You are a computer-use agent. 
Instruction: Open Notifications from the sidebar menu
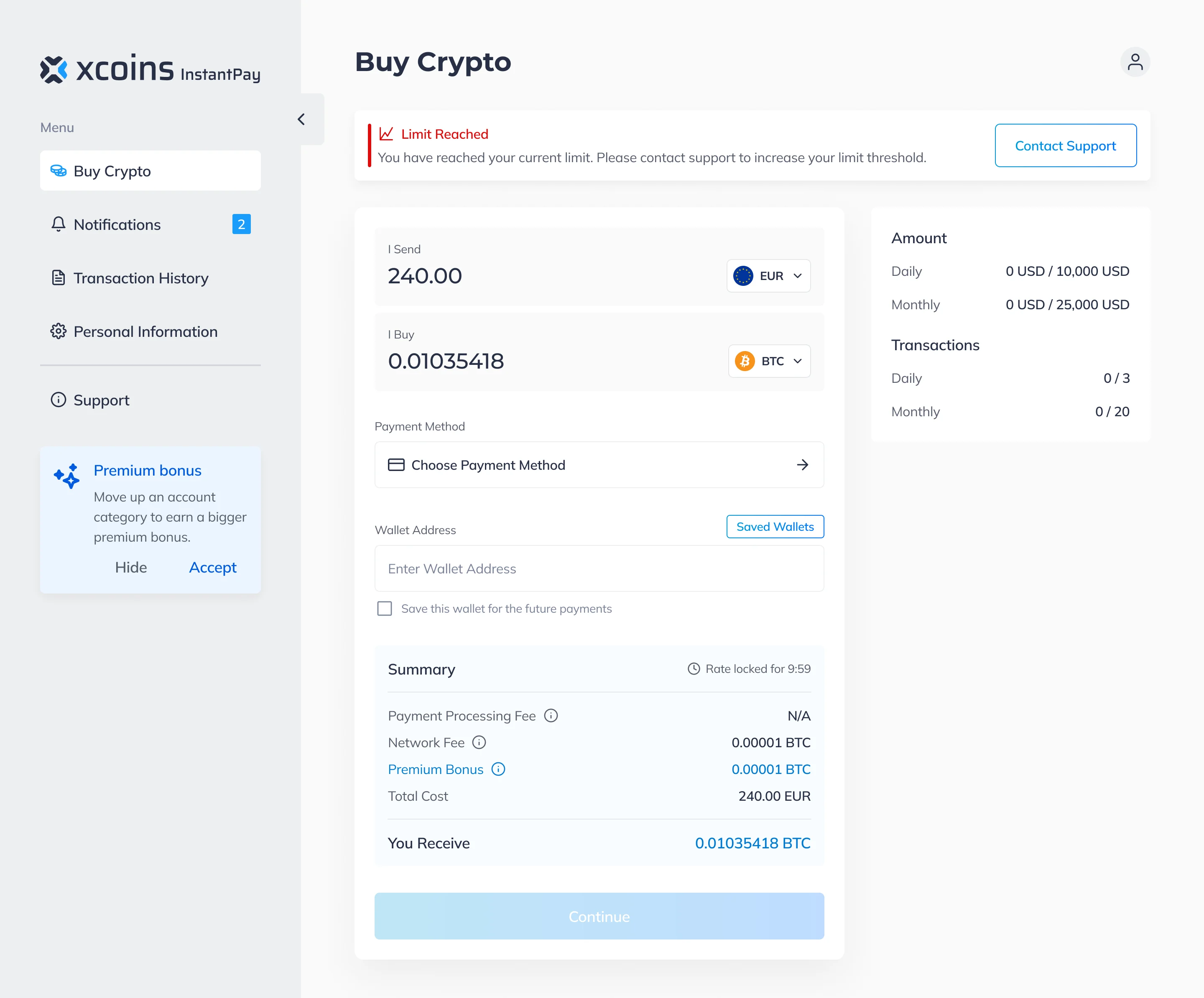click(150, 224)
